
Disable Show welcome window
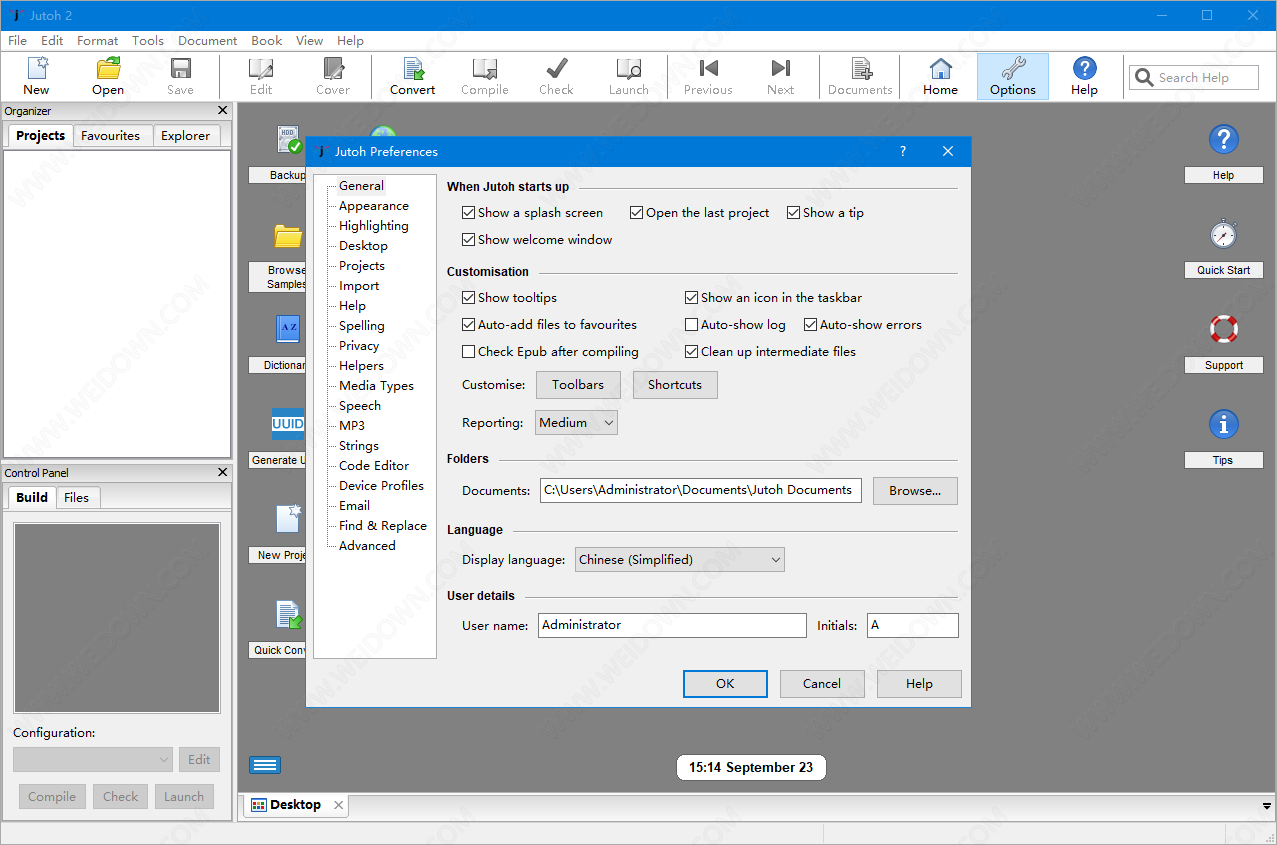[469, 240]
